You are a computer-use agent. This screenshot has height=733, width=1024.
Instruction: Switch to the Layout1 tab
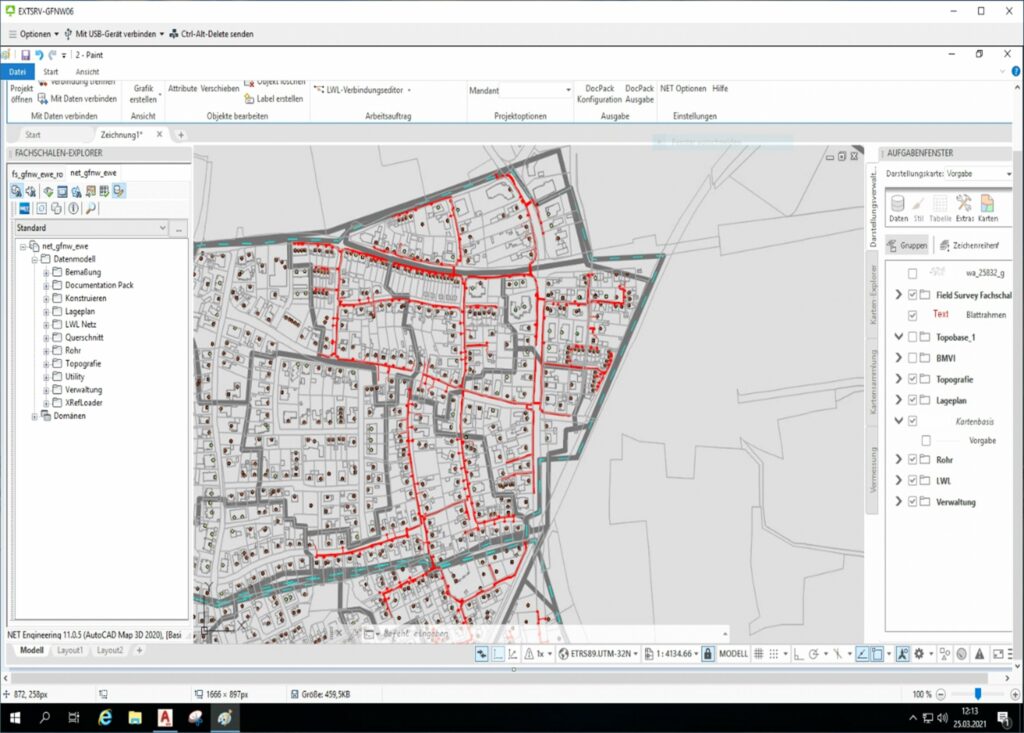click(68, 650)
